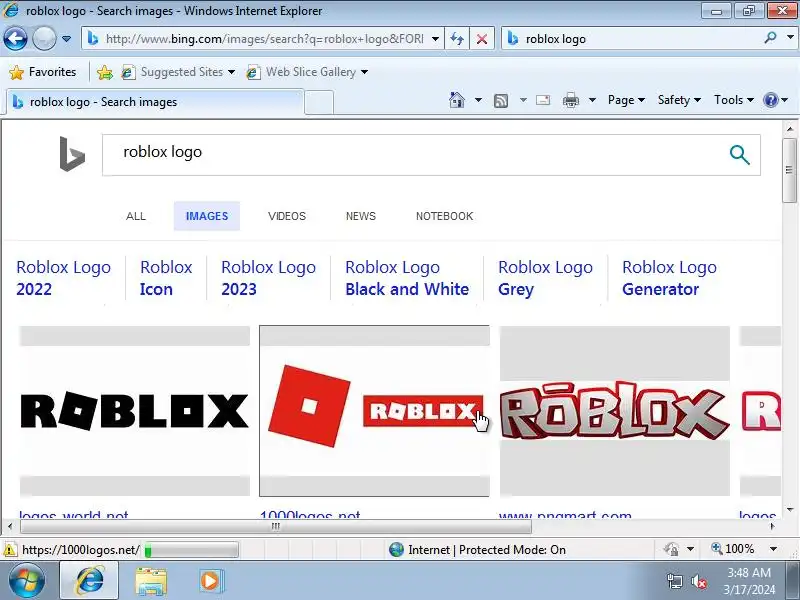
Task: Click the Refresh page icon
Action: tap(457, 39)
